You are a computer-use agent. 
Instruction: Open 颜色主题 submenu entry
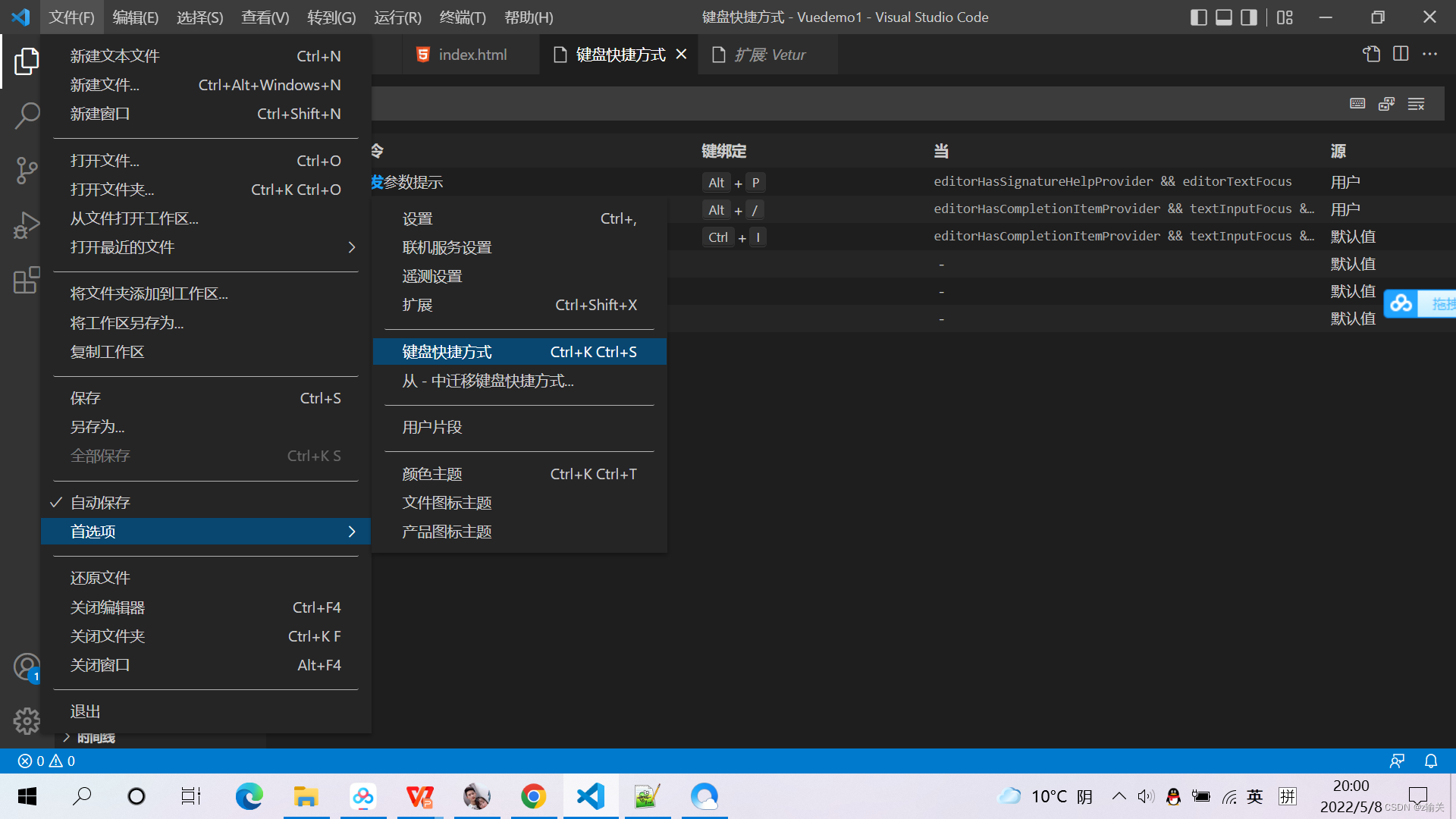[x=519, y=474]
